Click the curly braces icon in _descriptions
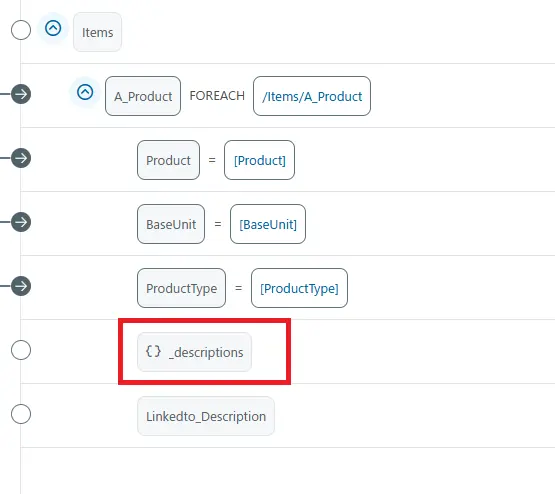 click(x=153, y=351)
